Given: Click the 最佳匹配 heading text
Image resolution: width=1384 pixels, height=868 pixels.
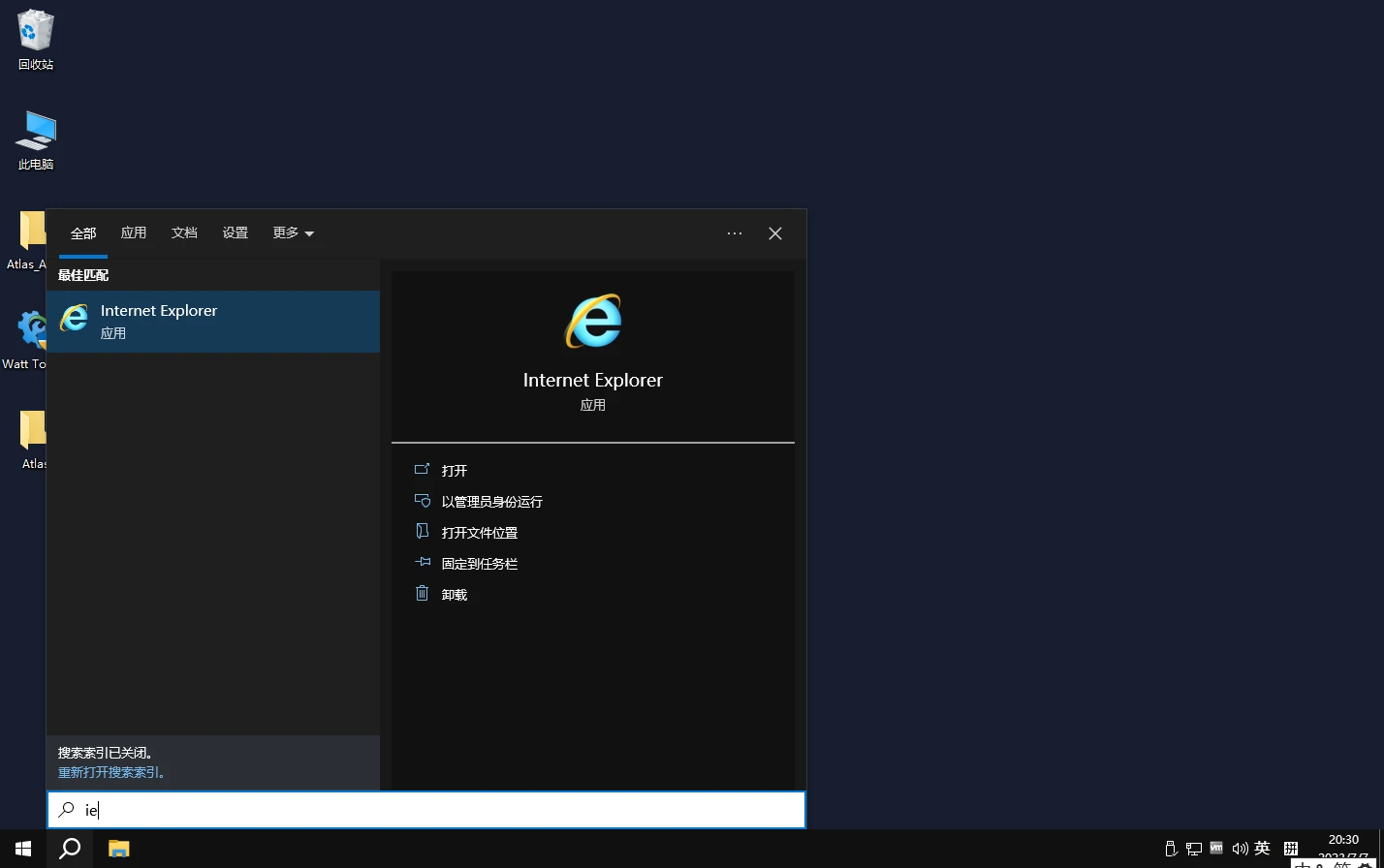Looking at the screenshot, I should tap(83, 275).
